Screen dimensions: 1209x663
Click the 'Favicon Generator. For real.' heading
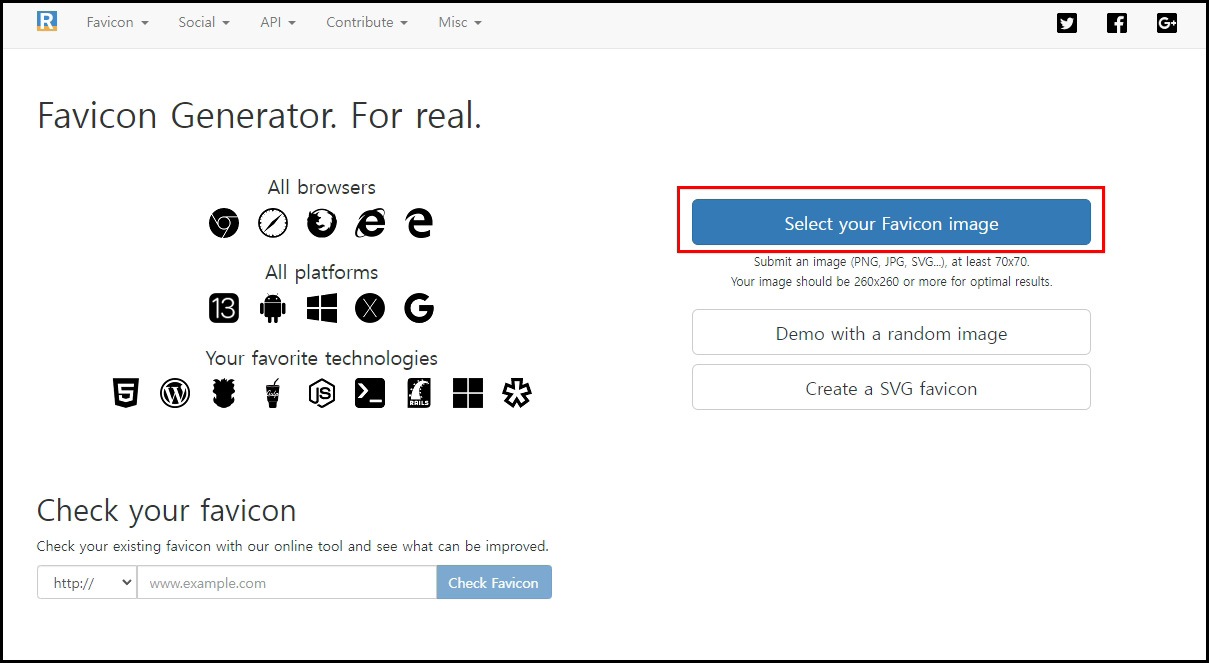(260, 116)
